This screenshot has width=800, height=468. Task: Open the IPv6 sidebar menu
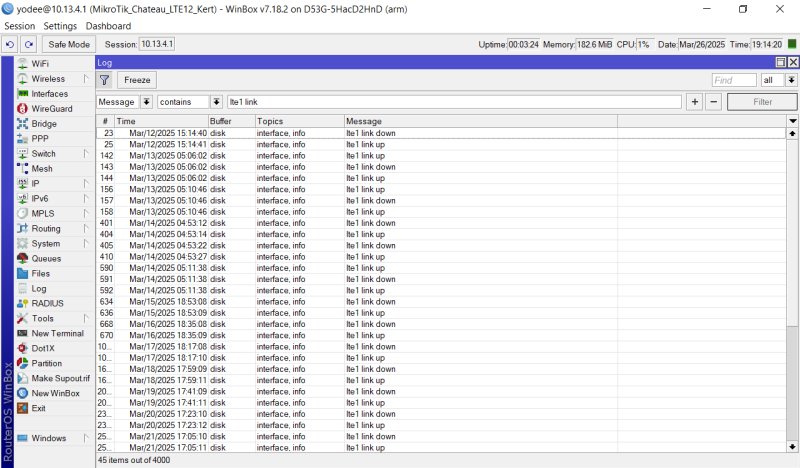40,199
